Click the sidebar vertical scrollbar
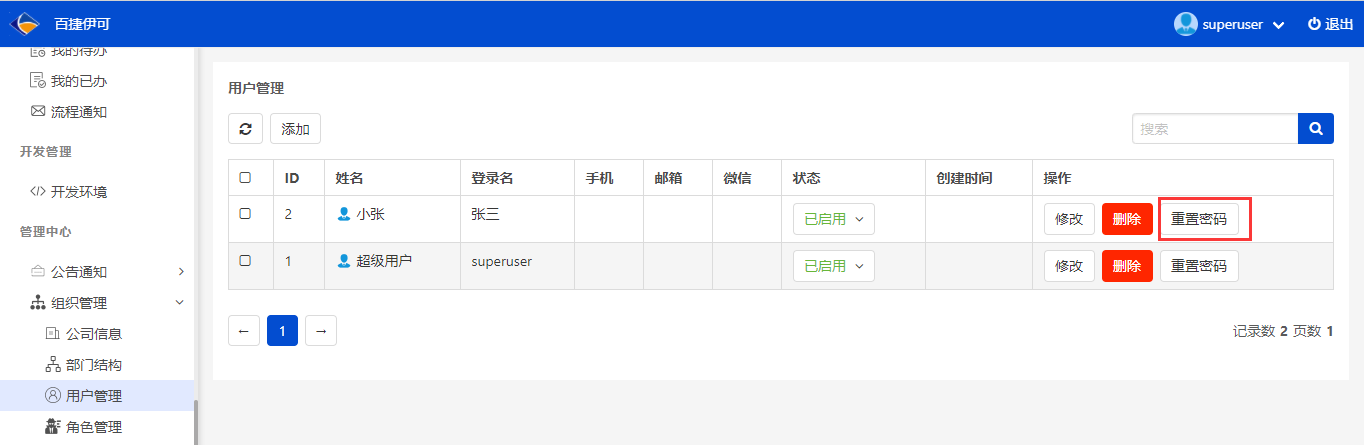Screen dimensions: 1364x445 click(x=197, y=420)
